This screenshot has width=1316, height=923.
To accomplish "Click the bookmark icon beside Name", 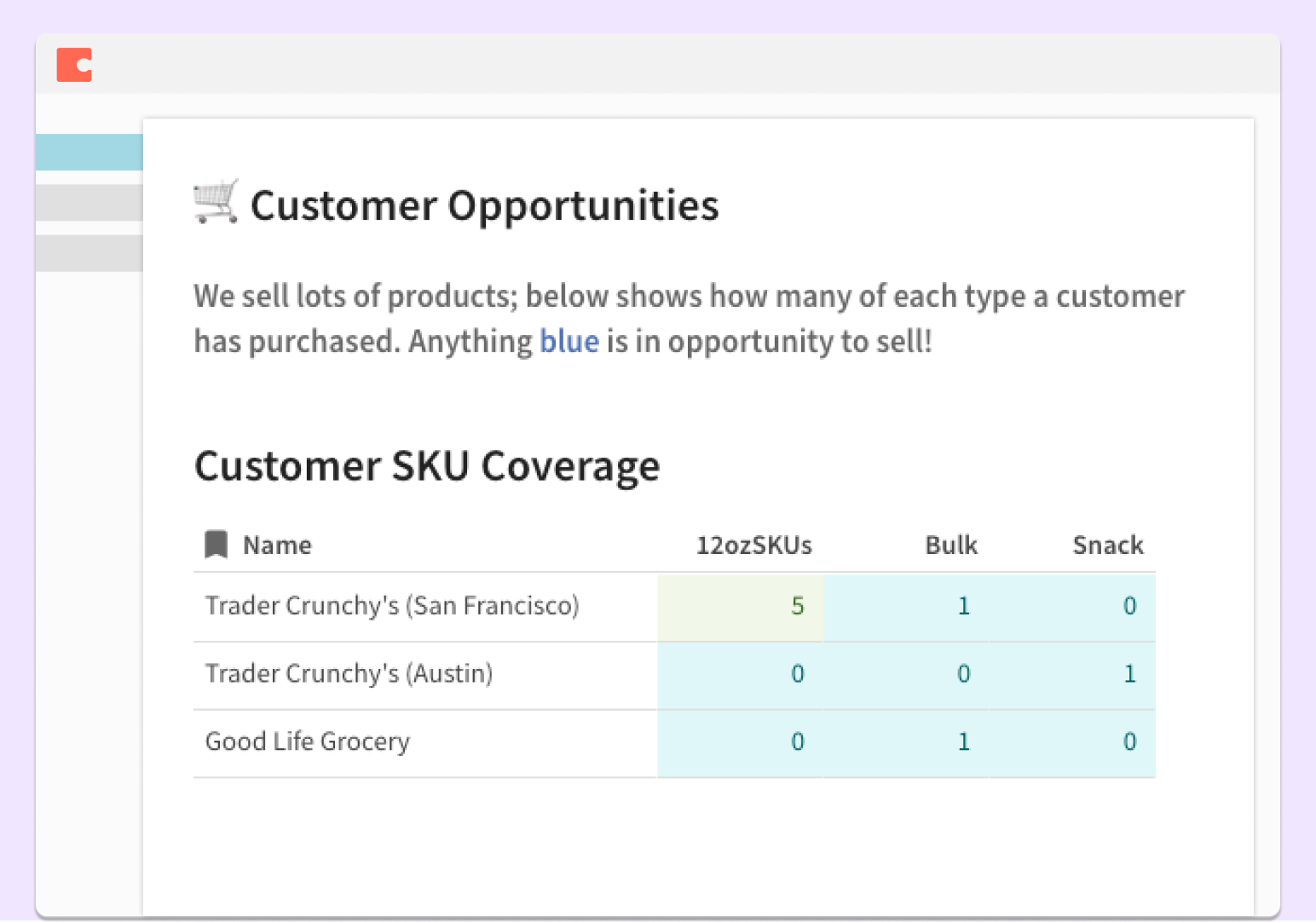I will [216, 545].
